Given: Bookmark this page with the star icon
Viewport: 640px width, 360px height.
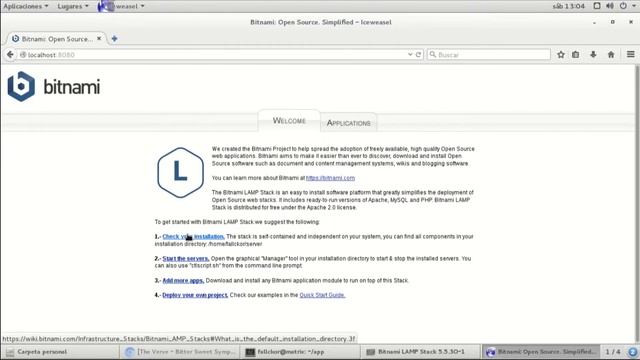Looking at the screenshot, I should coord(561,55).
